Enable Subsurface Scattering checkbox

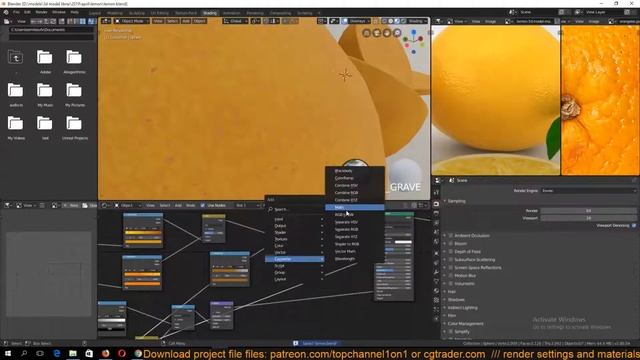pyautogui.click(x=451, y=260)
